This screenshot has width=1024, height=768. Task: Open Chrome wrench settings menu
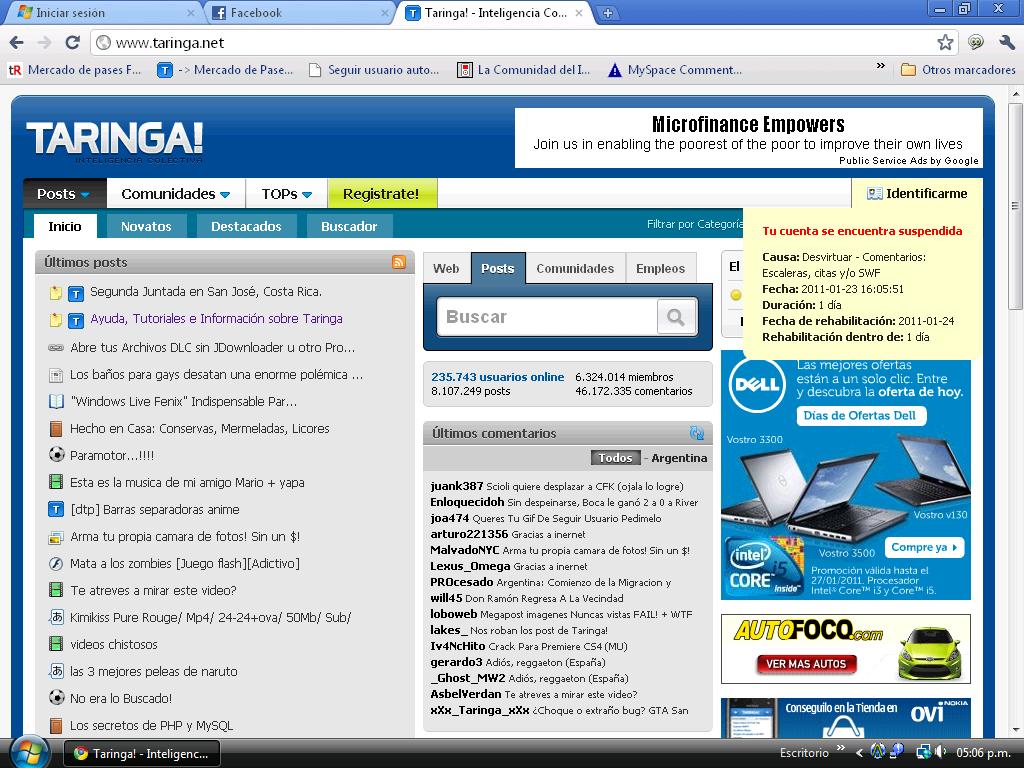(x=1006, y=42)
